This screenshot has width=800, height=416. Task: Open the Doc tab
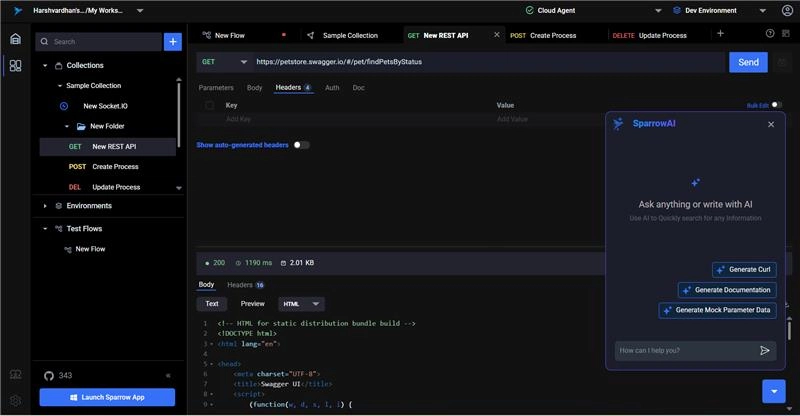pos(359,88)
